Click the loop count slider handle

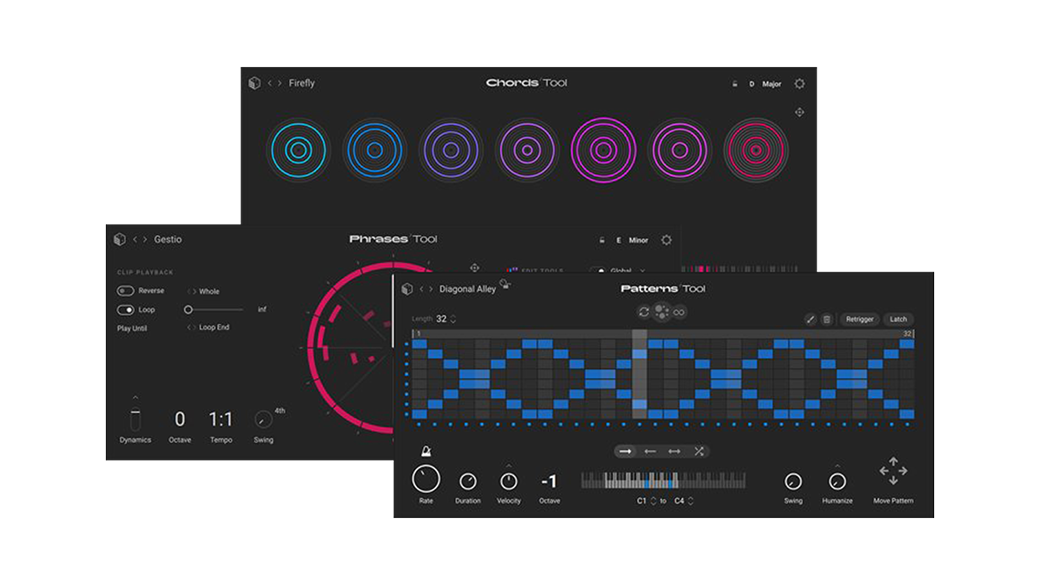point(188,310)
